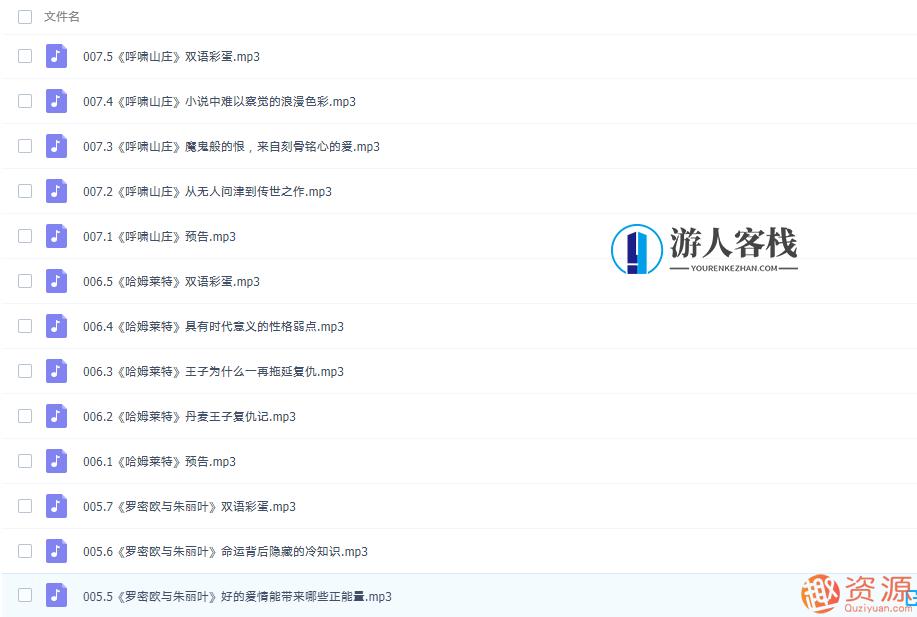The height and width of the screenshot is (617, 917).
Task: Toggle the select-all checkbox in the header
Action: coord(24,16)
